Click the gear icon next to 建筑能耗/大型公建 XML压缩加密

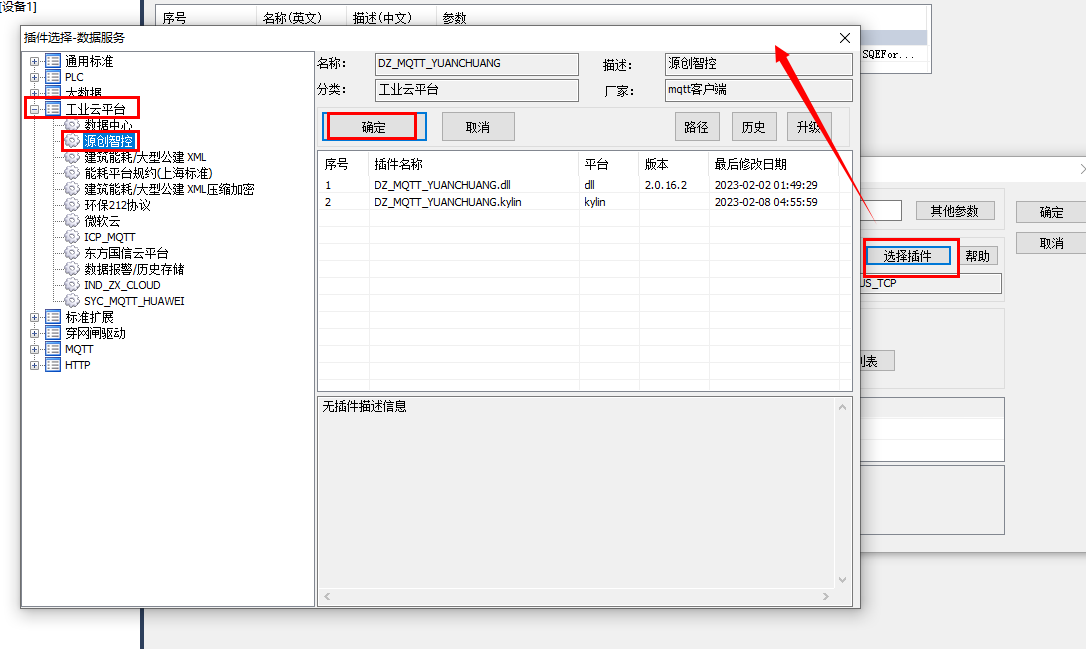click(x=72, y=189)
